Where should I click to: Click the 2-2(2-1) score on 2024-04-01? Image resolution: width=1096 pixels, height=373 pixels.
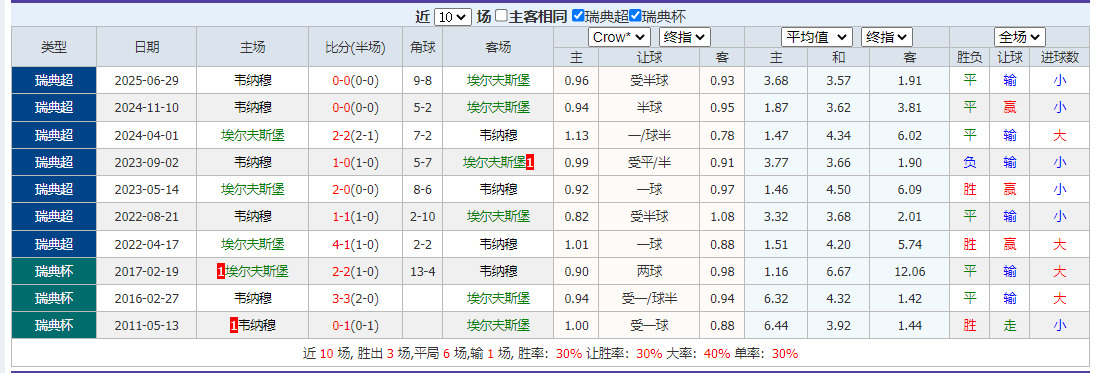point(355,135)
